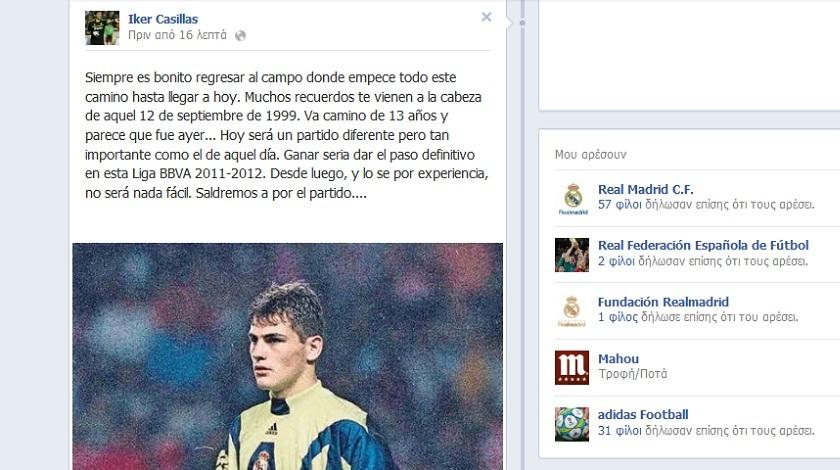This screenshot has width=840, height=470.
Task: Open the Real Madrid C.F. page link
Action: point(646,189)
